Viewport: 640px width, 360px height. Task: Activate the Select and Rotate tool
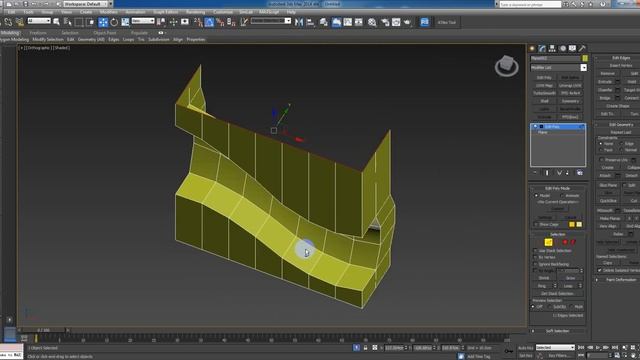114,22
